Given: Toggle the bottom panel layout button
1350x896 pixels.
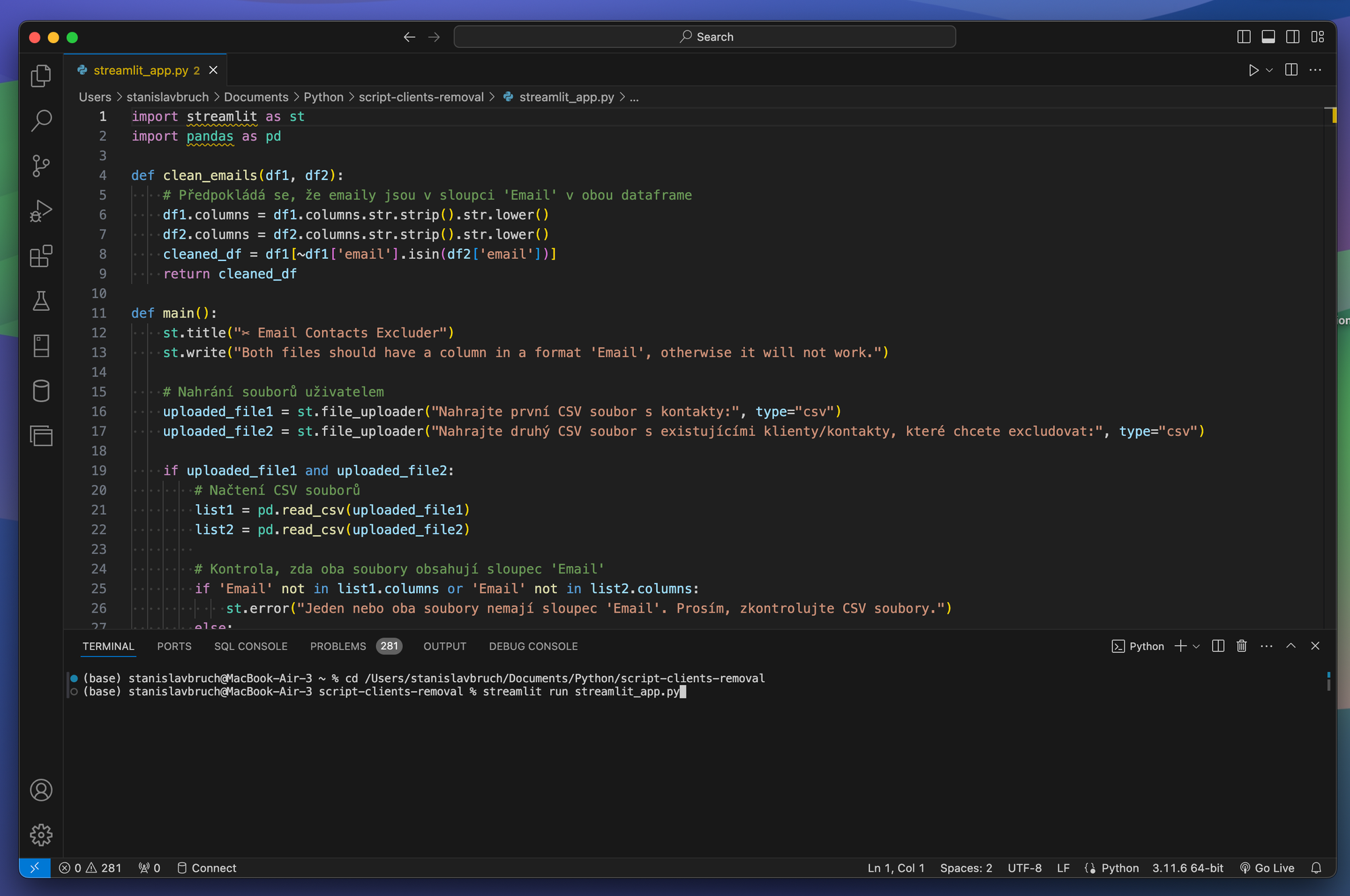Looking at the screenshot, I should pyautogui.click(x=1268, y=36).
